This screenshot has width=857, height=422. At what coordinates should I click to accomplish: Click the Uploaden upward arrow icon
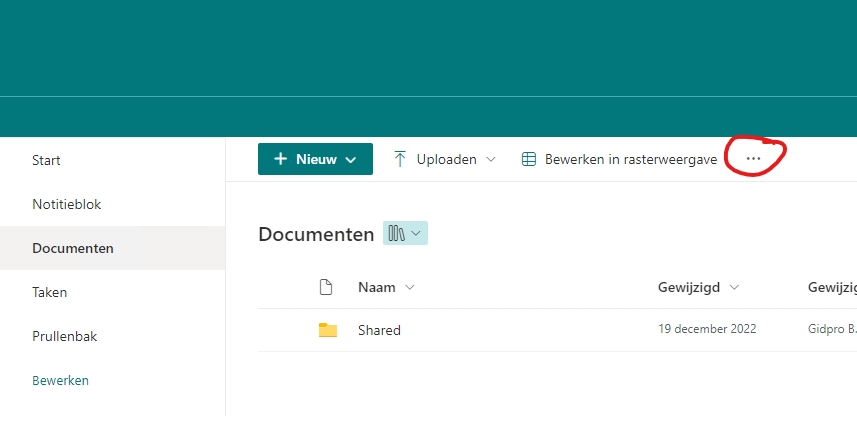coord(400,159)
